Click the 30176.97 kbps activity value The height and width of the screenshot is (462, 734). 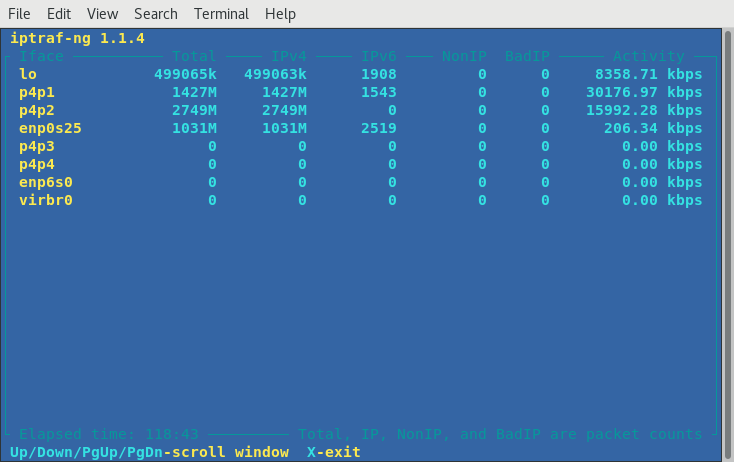(x=644, y=92)
